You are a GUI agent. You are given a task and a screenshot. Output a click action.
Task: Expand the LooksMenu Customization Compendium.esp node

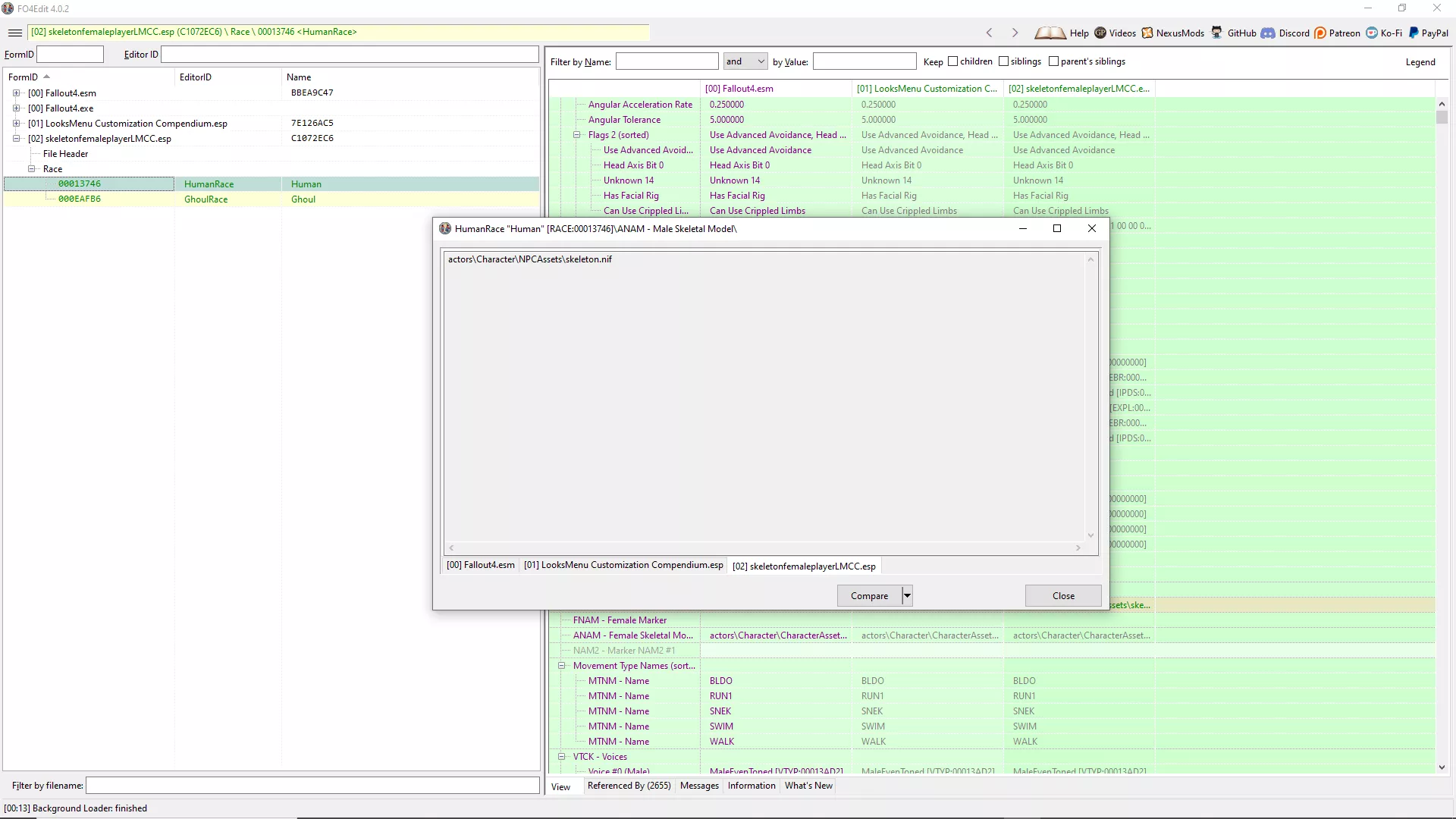click(16, 123)
